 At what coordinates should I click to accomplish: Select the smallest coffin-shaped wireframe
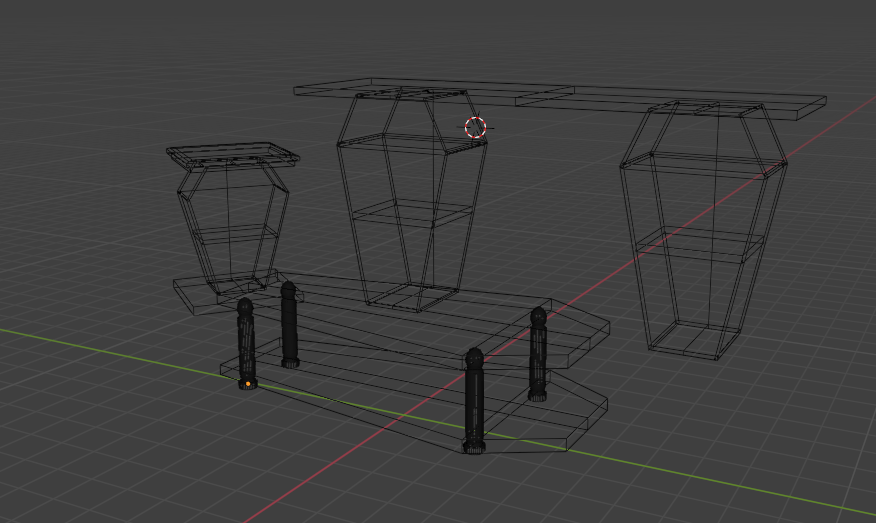[232, 220]
